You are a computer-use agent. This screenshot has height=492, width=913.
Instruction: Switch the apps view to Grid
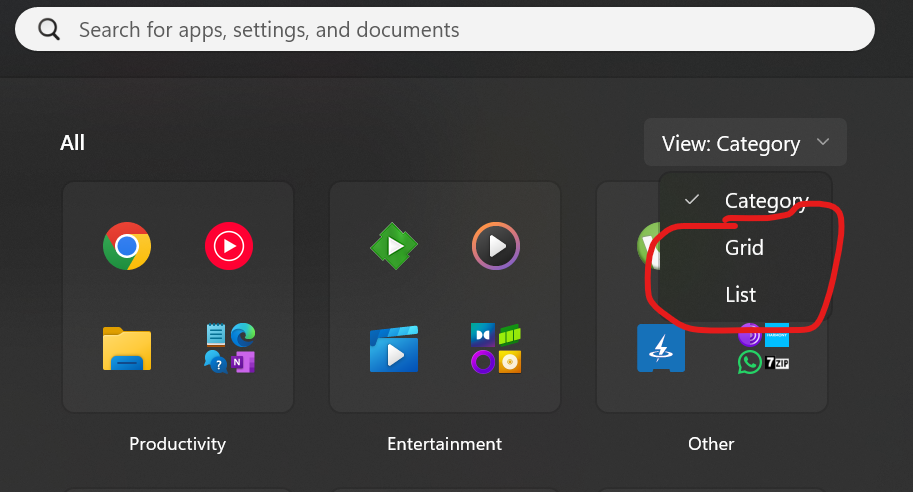745,247
